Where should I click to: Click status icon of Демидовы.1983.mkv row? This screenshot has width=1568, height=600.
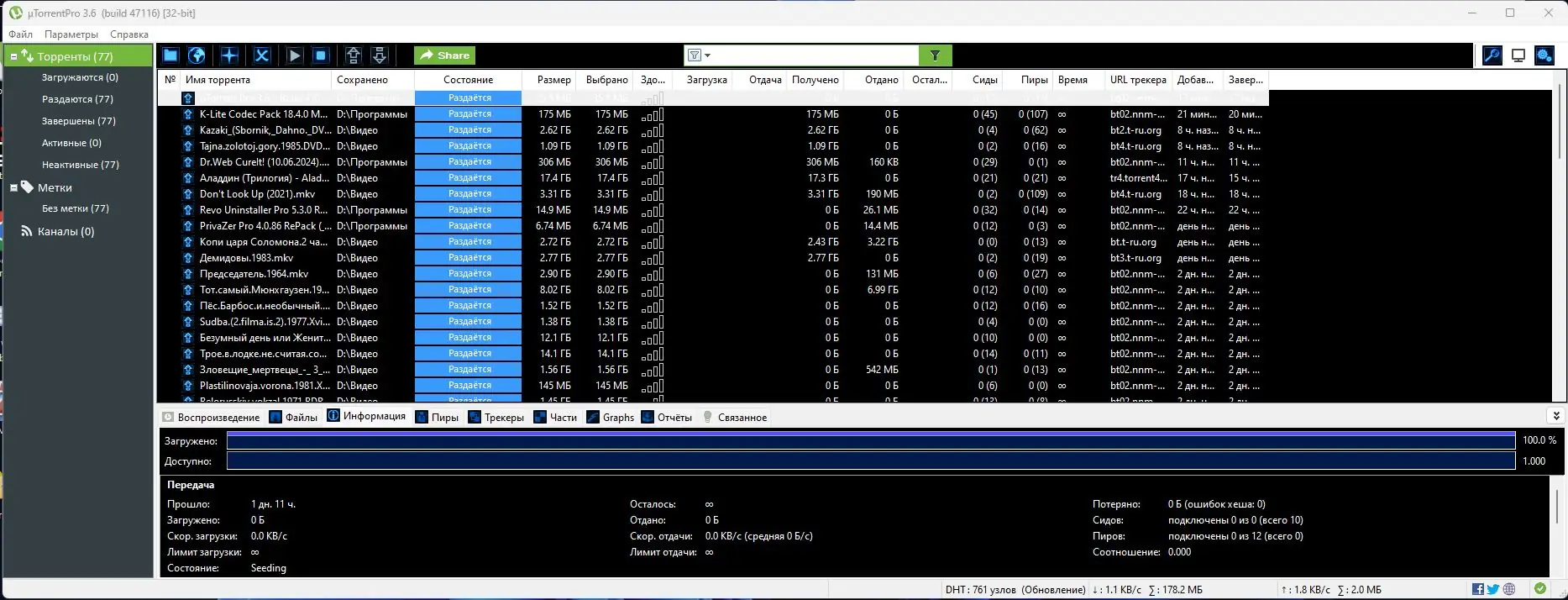pos(189,258)
